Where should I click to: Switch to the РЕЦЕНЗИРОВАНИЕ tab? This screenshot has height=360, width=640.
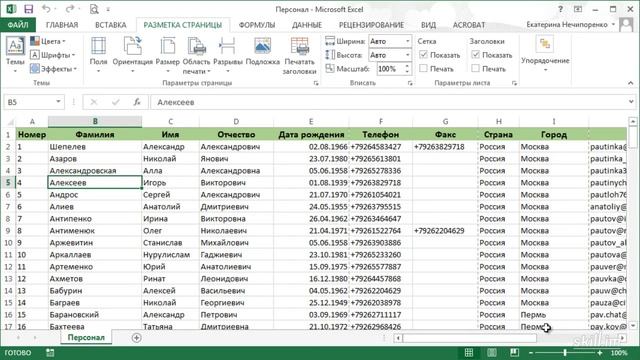pyautogui.click(x=371, y=25)
